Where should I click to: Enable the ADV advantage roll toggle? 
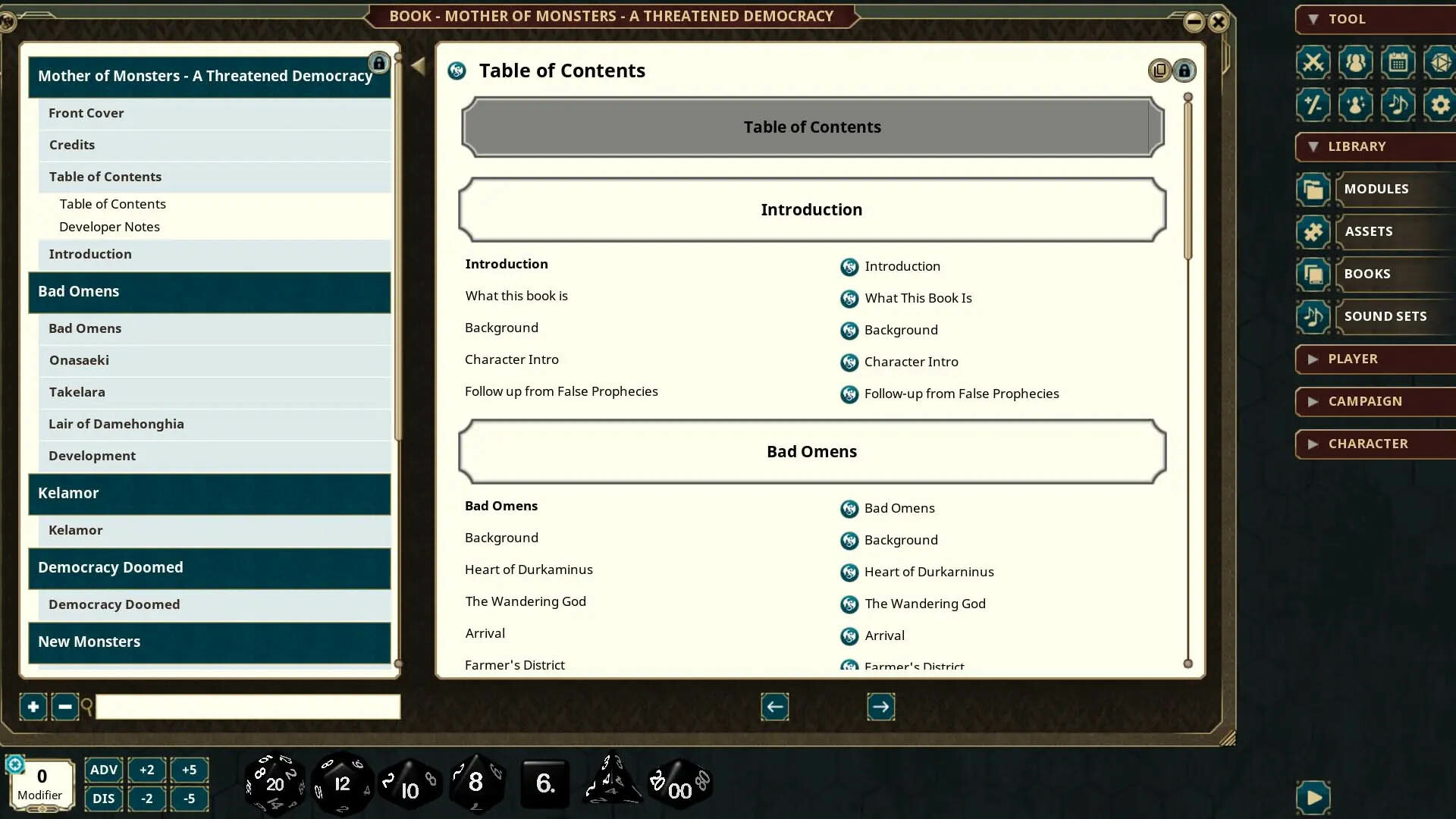(x=104, y=770)
